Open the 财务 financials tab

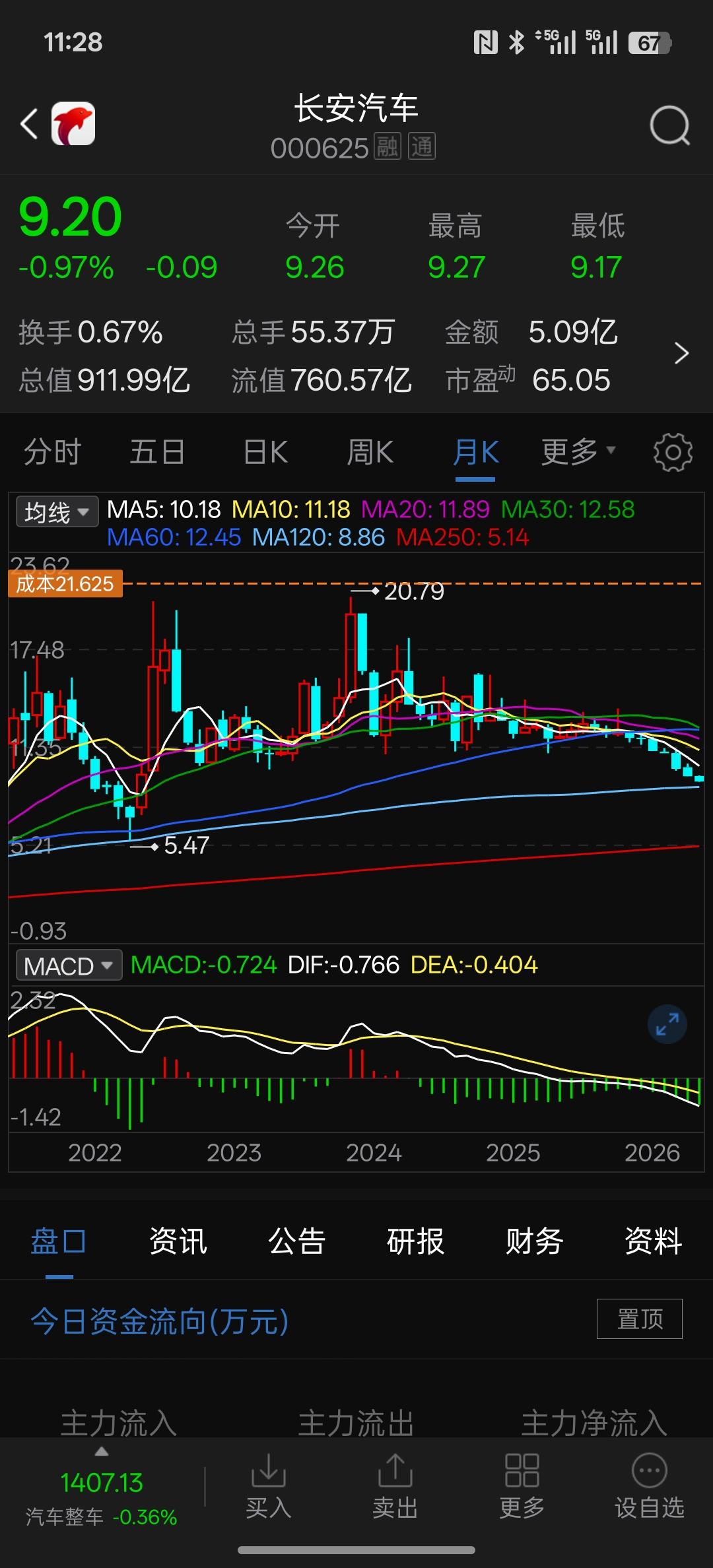point(534,1241)
